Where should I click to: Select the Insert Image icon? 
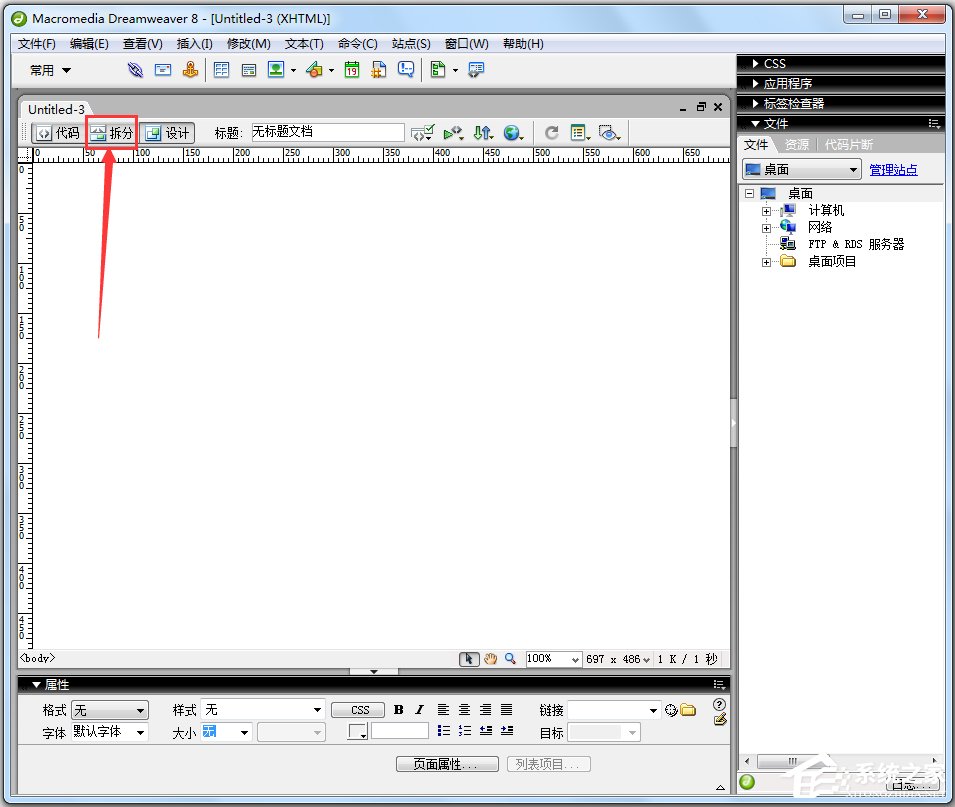click(275, 69)
